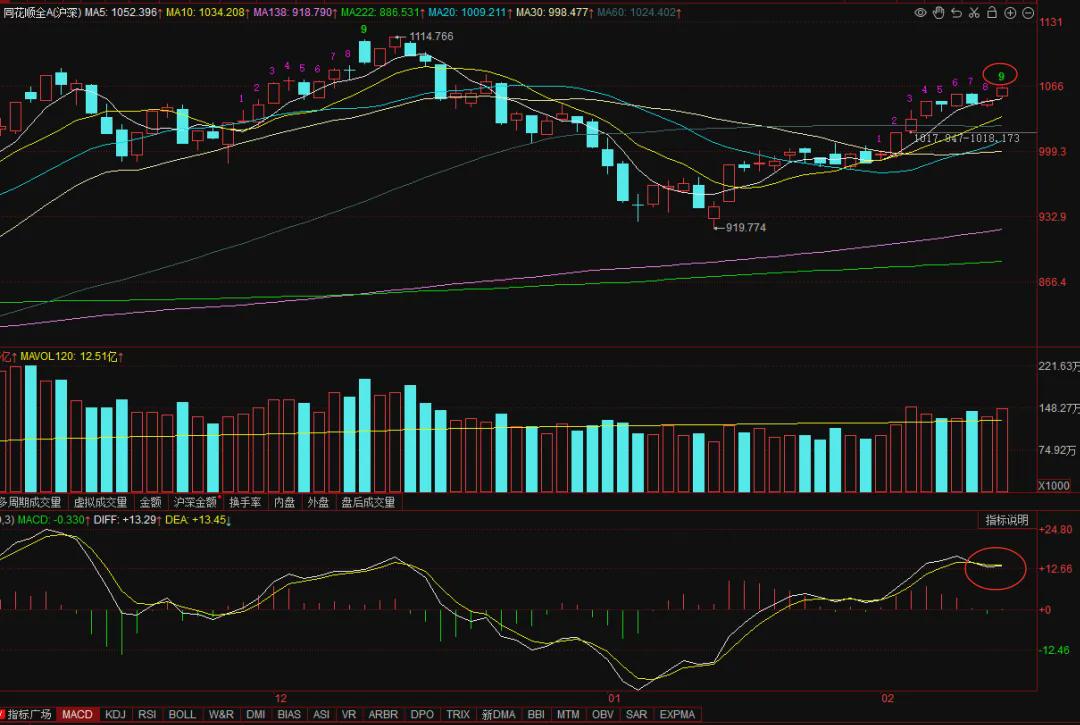Open the 指标广场 indicator plaza
The width and height of the screenshot is (1080, 725).
(29, 715)
